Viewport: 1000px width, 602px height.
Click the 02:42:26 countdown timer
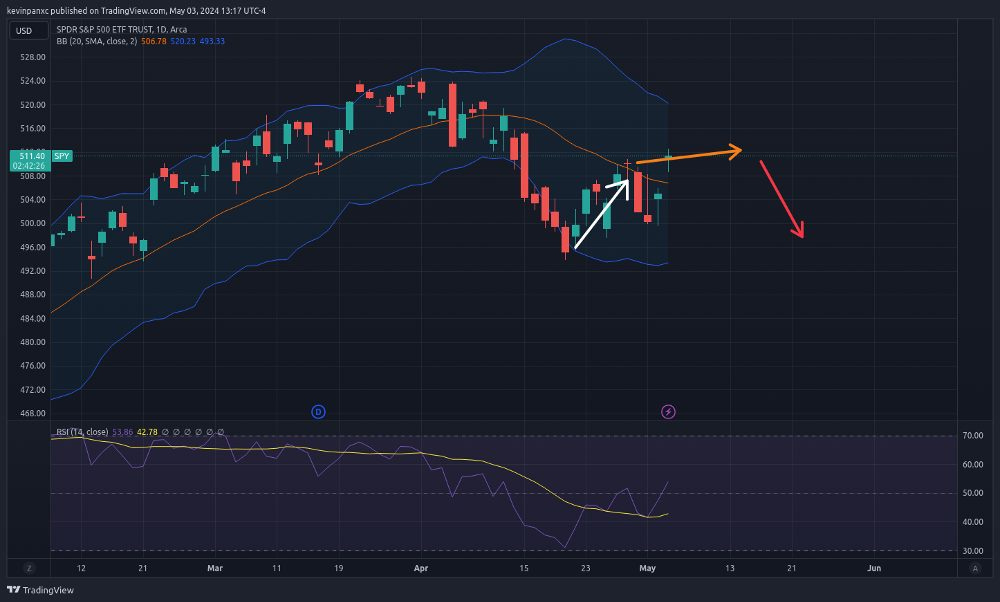pos(29,166)
